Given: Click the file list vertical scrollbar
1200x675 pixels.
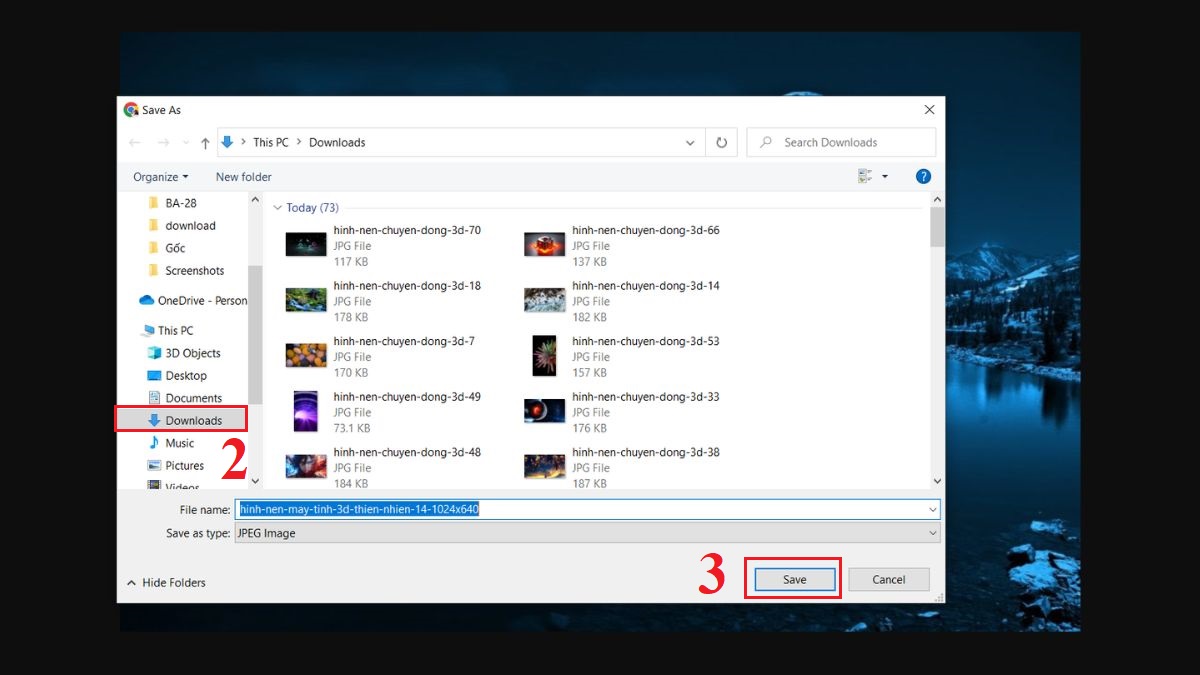Looking at the screenshot, I should (x=937, y=340).
